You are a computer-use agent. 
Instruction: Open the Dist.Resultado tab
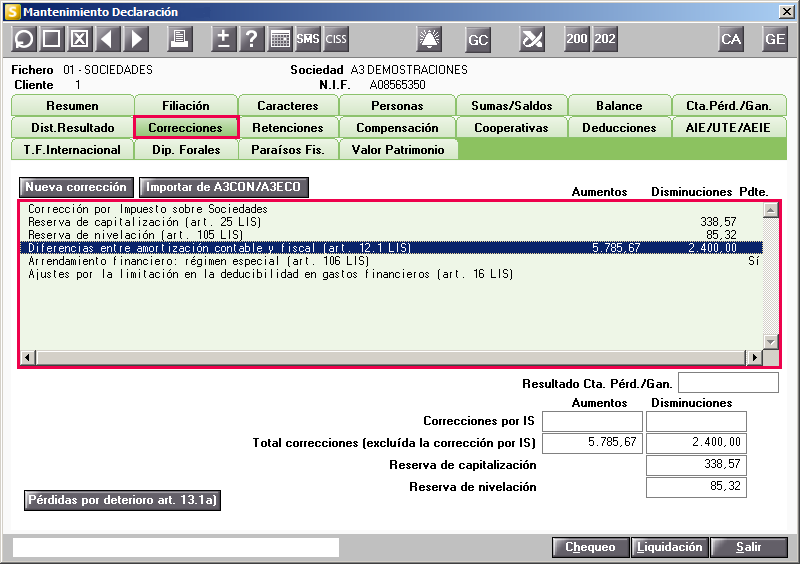click(72, 128)
